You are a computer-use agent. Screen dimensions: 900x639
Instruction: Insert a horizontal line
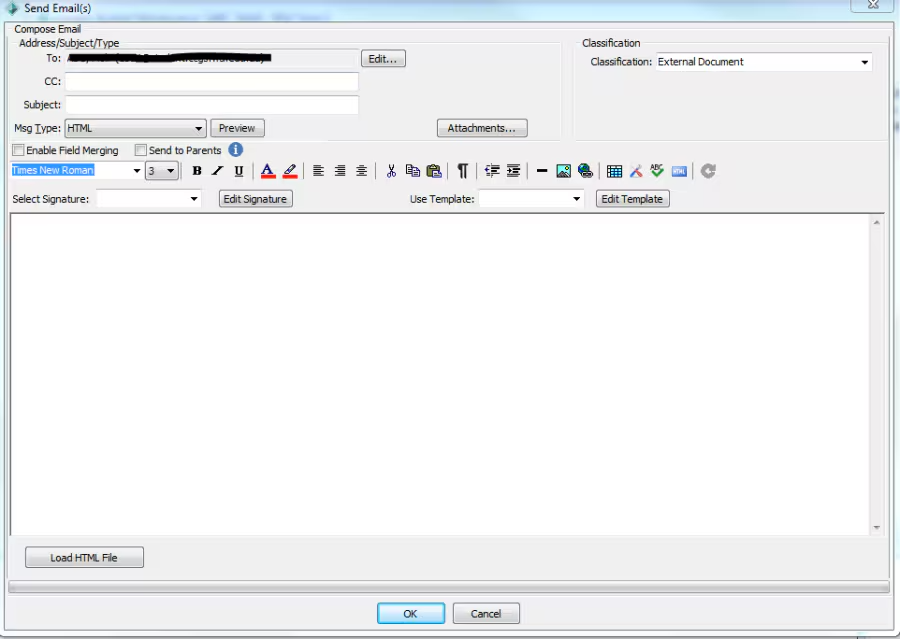(542, 171)
